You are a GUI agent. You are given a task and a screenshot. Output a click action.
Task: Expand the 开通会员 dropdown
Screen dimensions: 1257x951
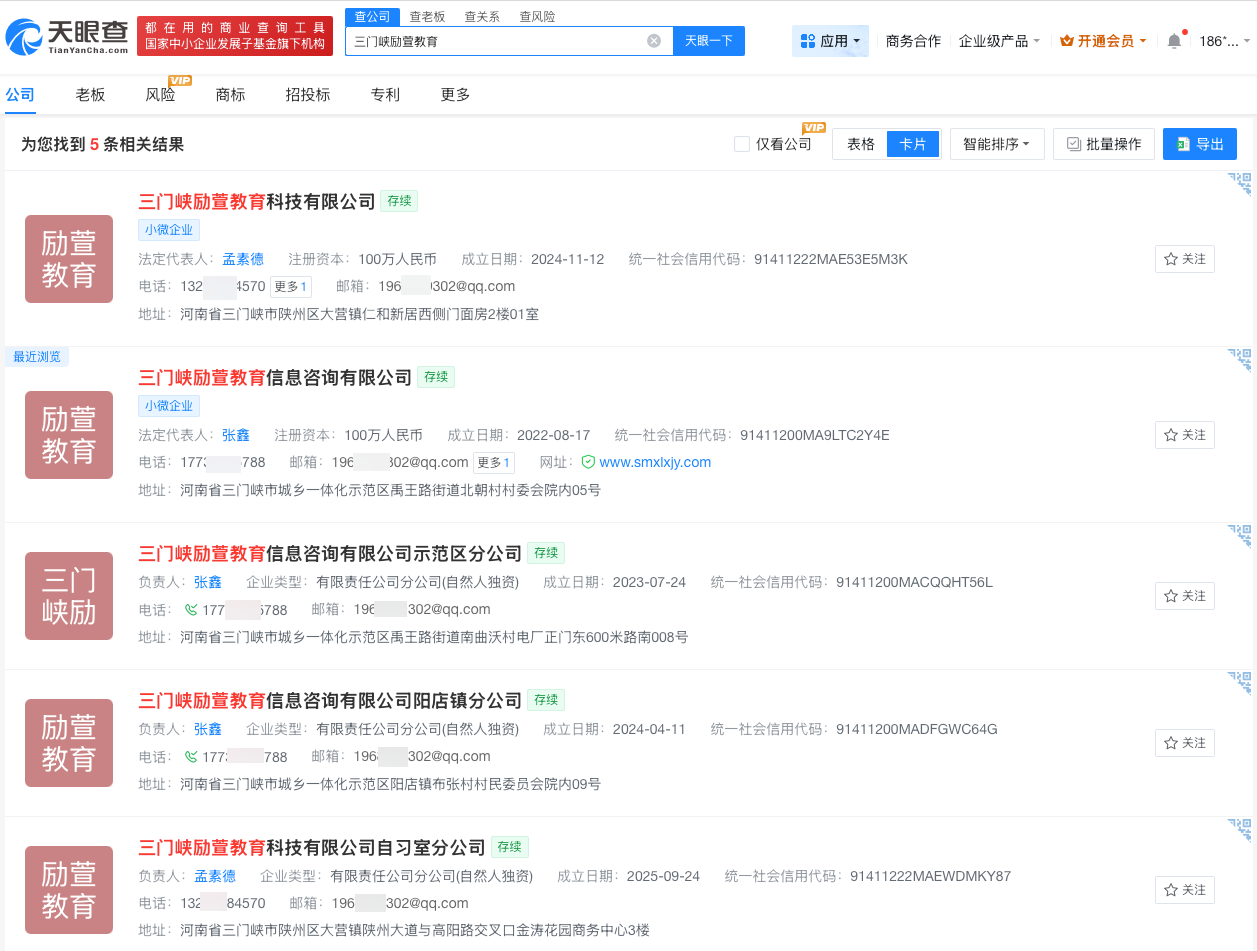coord(1103,41)
